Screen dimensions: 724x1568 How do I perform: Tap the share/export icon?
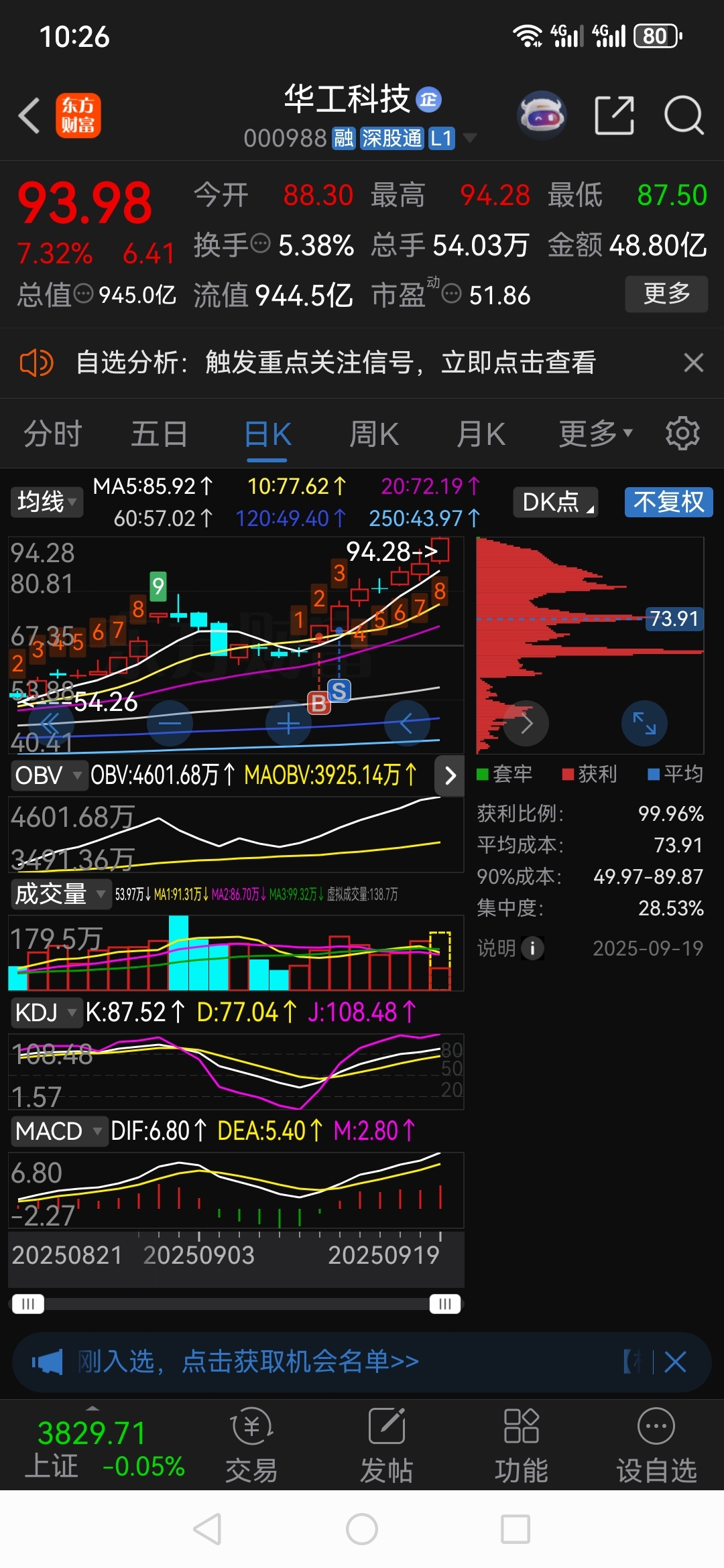[x=615, y=115]
